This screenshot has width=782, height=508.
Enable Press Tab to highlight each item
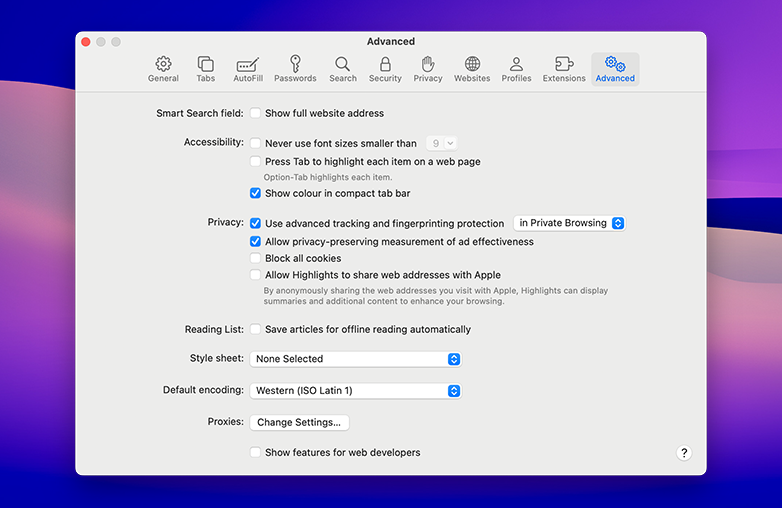click(x=255, y=162)
